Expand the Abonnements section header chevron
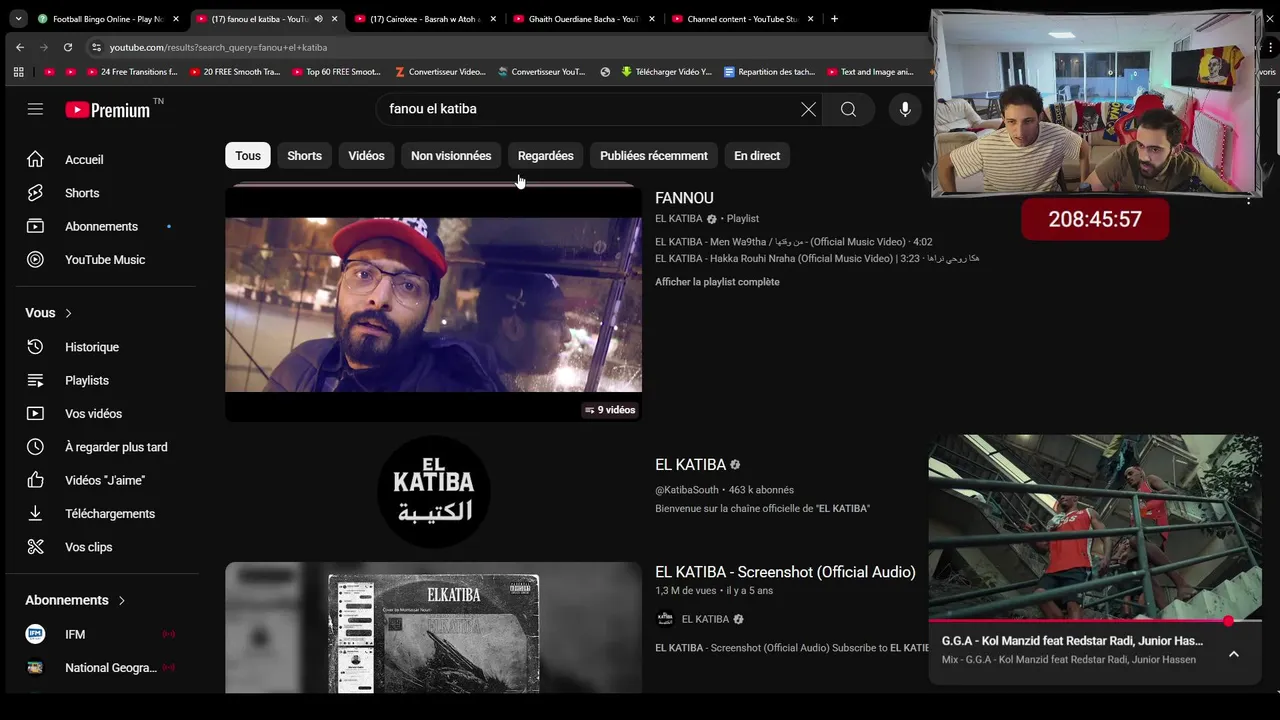The image size is (1280, 720). click(122, 600)
